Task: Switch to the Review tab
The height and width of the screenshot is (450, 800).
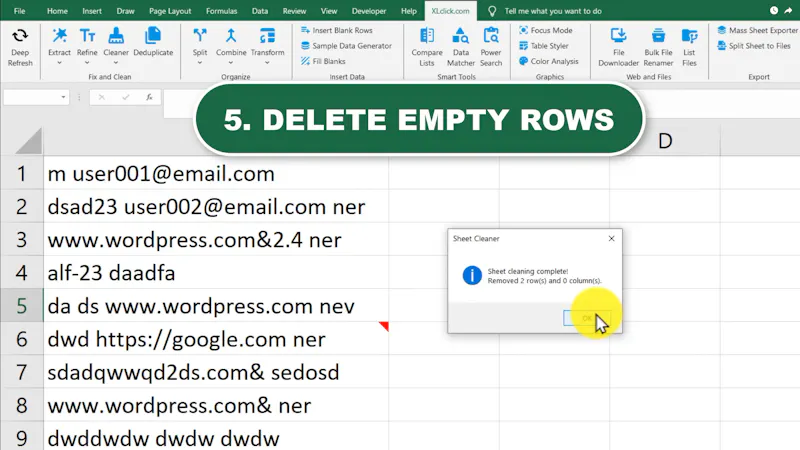Action: tap(294, 11)
